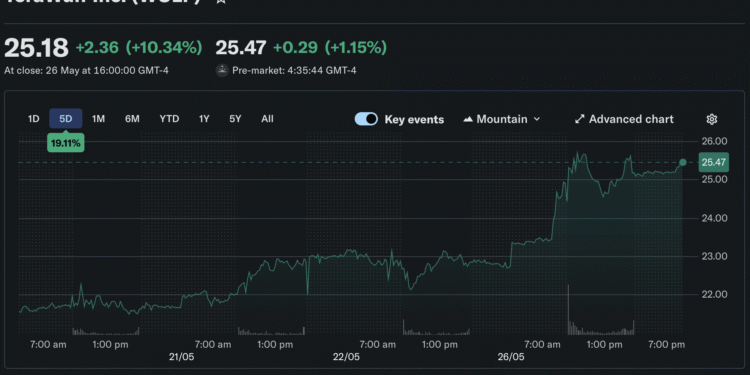Click the (+10.34%) percent change
This screenshot has height=375, width=750.
tap(164, 47)
